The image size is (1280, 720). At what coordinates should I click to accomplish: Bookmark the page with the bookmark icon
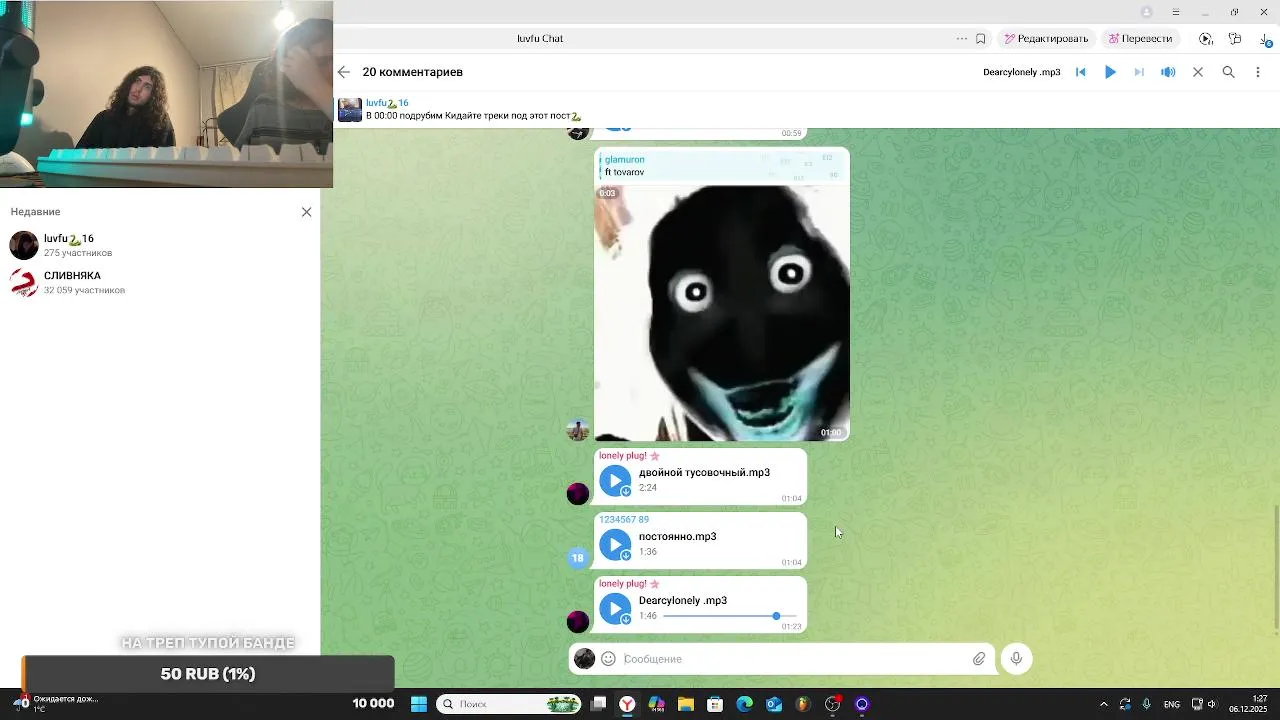tap(981, 39)
